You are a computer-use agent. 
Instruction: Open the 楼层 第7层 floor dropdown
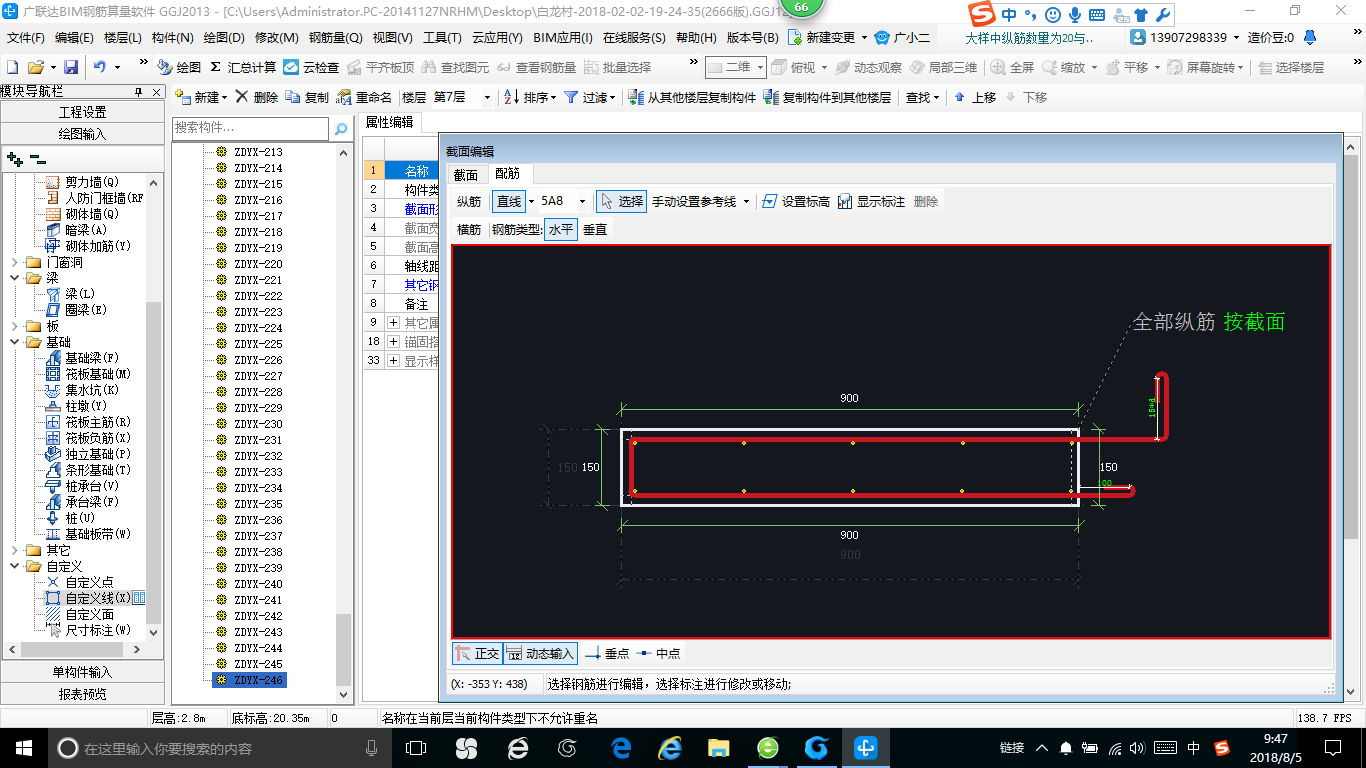pos(486,97)
